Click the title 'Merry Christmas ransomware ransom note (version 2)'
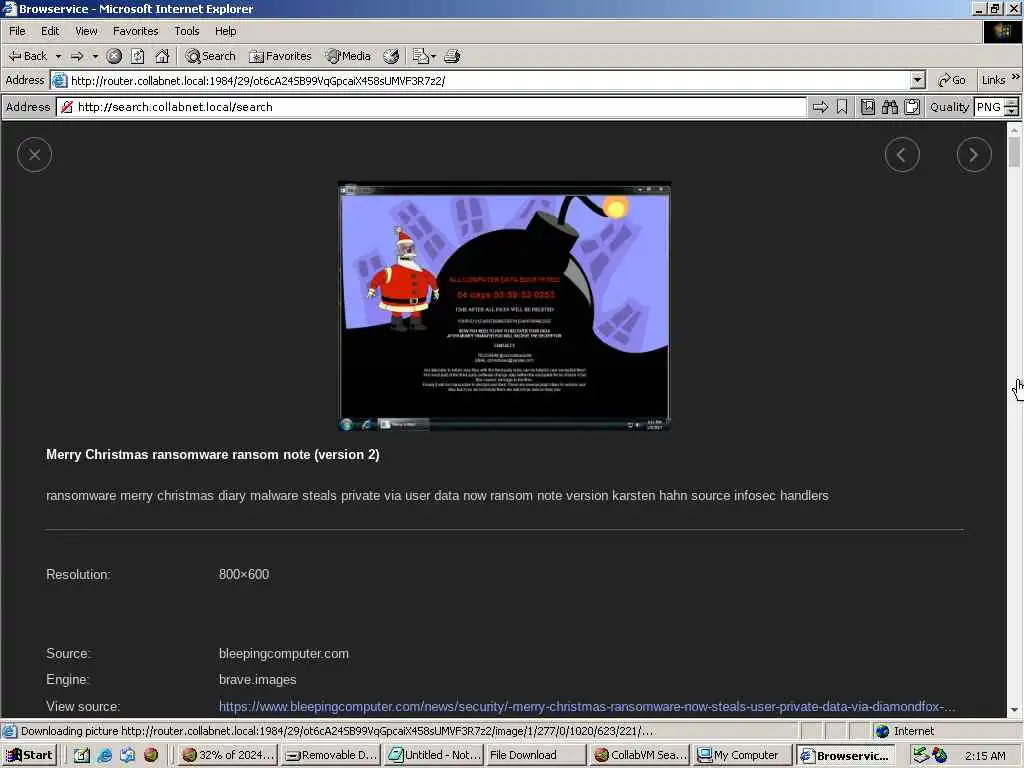The image size is (1024, 768). tap(213, 455)
